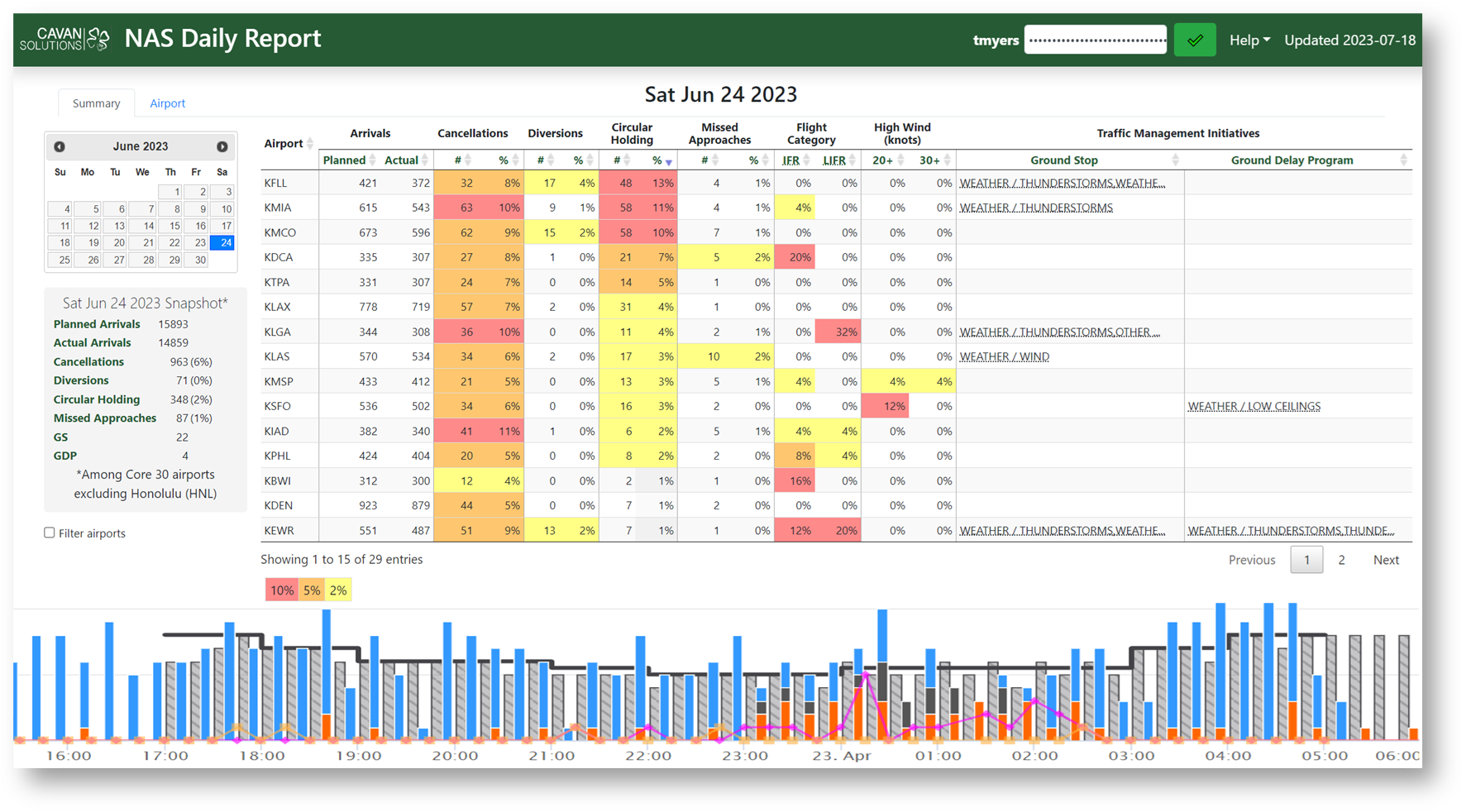The height and width of the screenshot is (812, 1466).
Task: Sort by Planned arrivals column arrows
Action: 373,160
